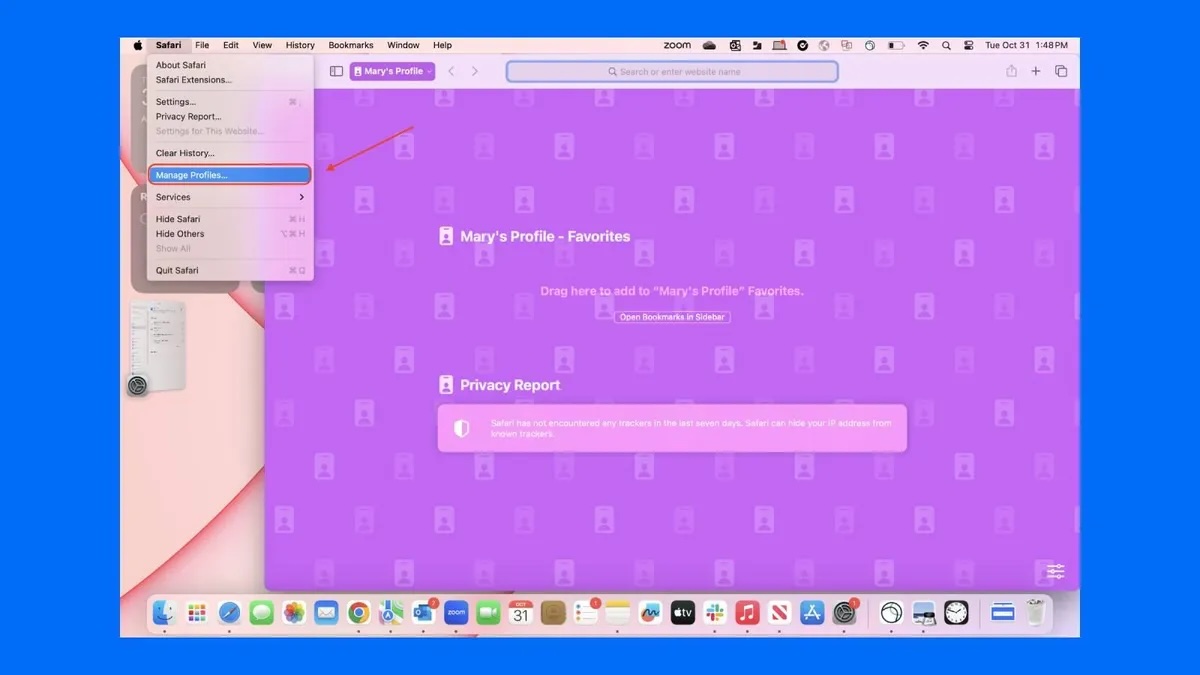Click the zoom status item in the menu bar

pyautogui.click(x=677, y=45)
